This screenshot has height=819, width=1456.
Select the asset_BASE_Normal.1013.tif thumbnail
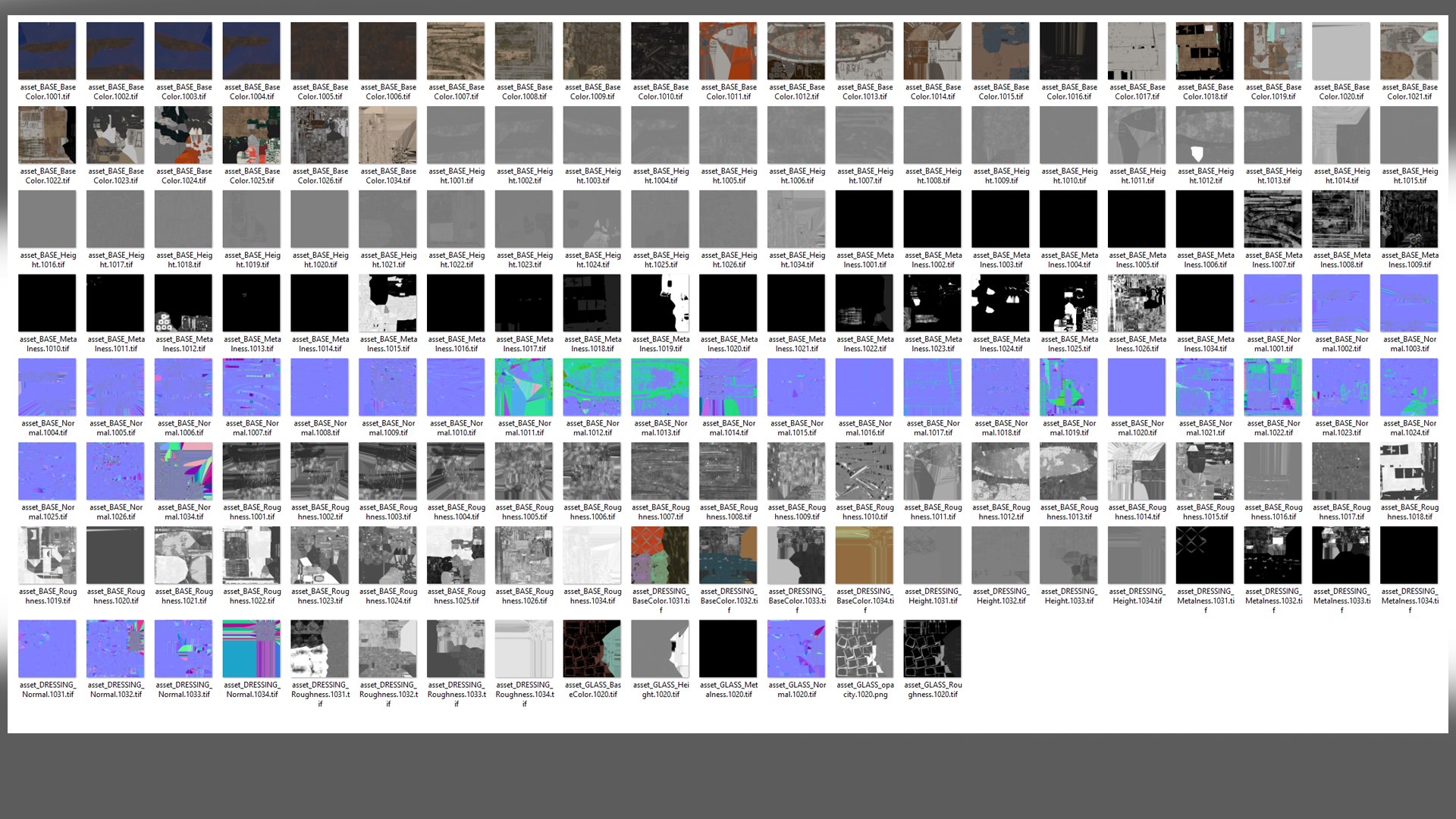coord(660,388)
